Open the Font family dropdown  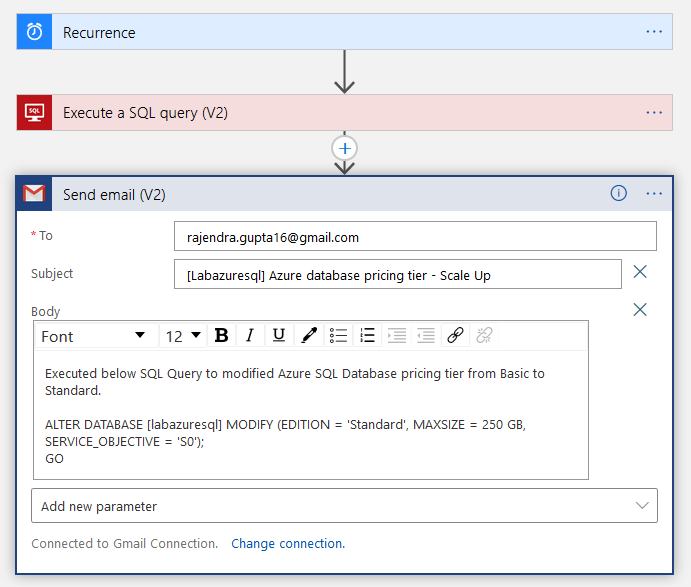(93, 336)
